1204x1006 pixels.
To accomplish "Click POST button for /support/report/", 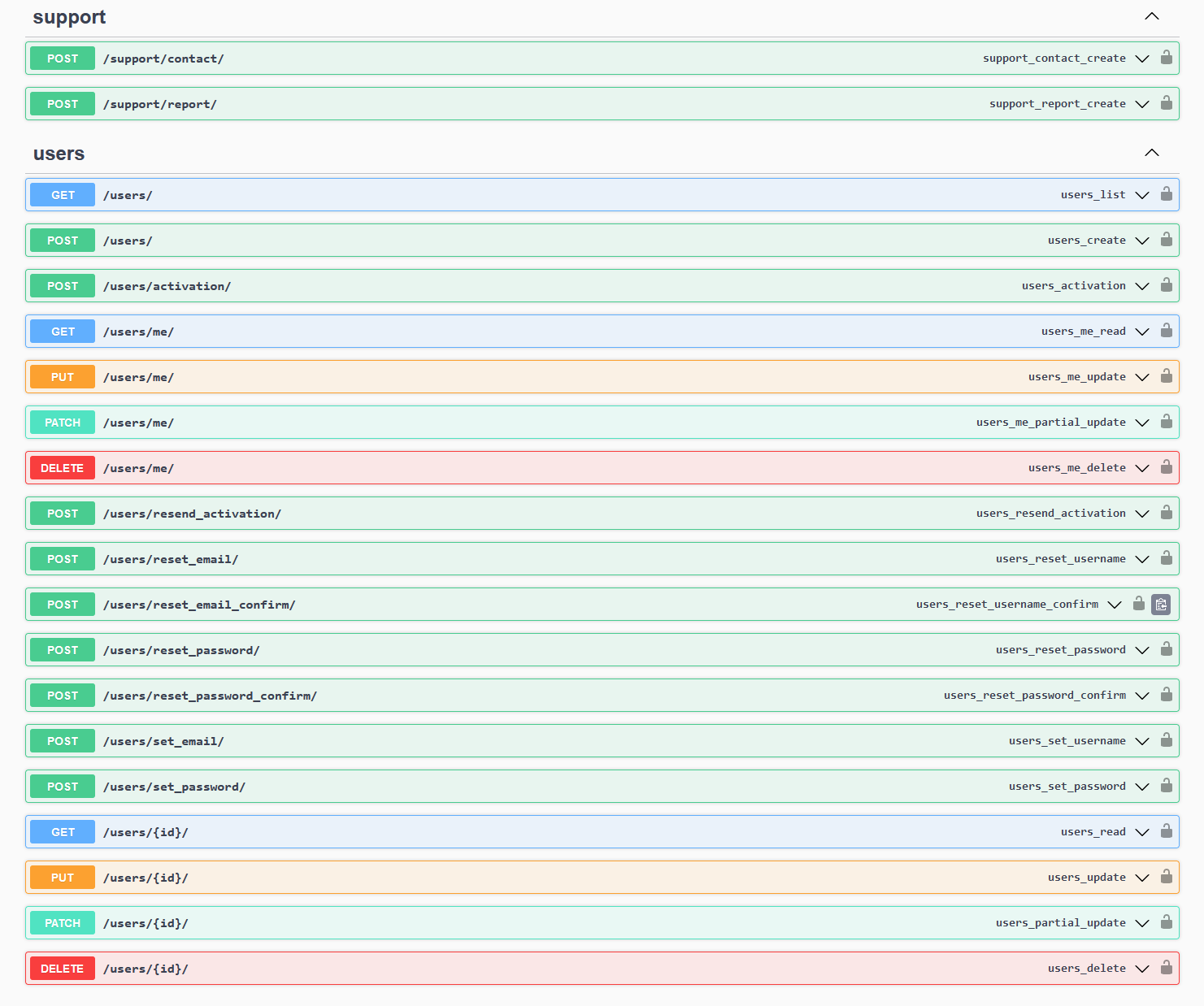I will coord(63,104).
